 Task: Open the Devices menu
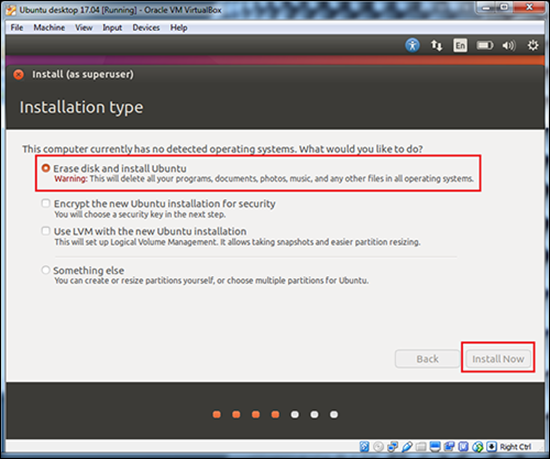[x=146, y=27]
